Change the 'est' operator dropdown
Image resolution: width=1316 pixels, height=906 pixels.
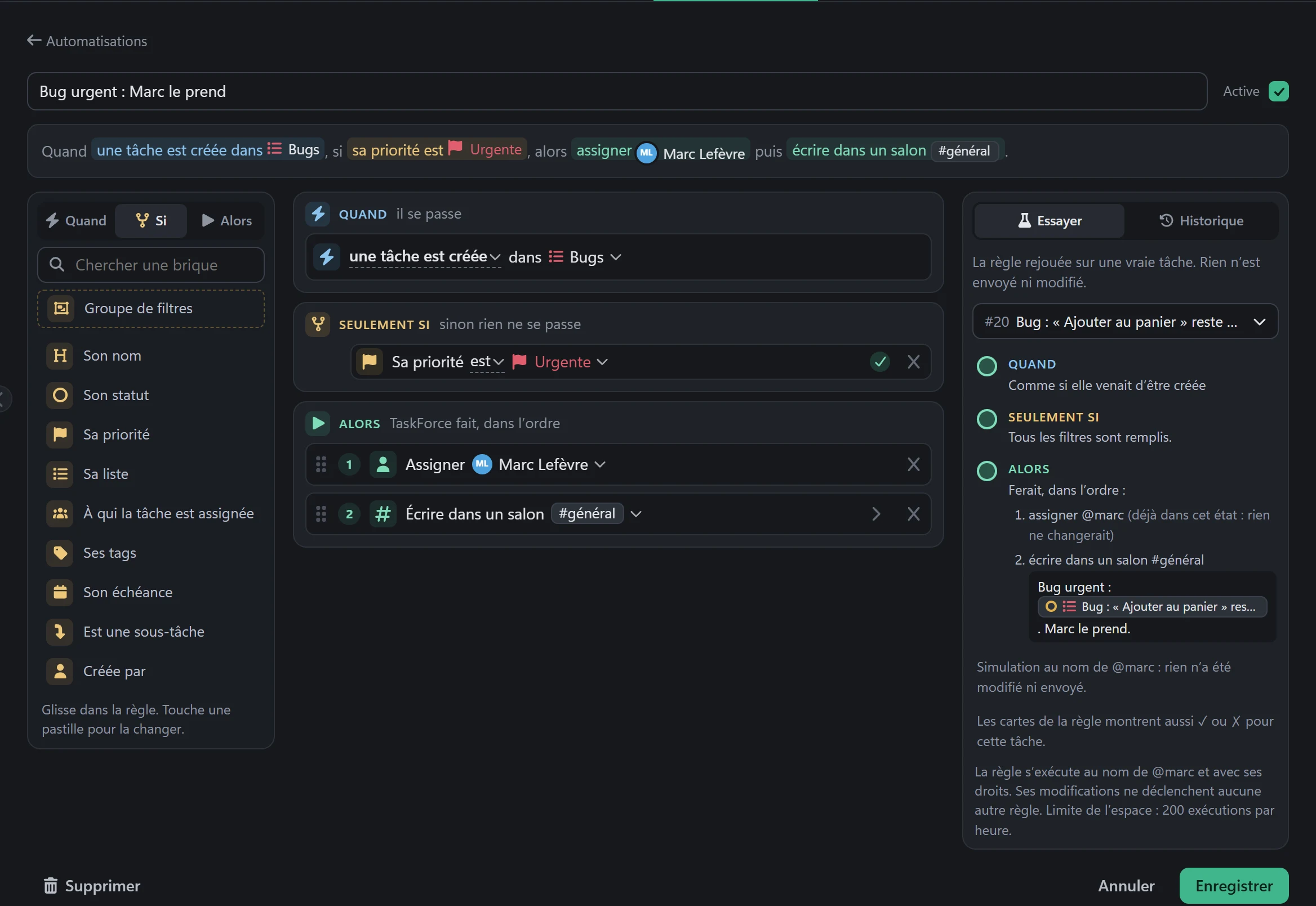pyautogui.click(x=487, y=362)
